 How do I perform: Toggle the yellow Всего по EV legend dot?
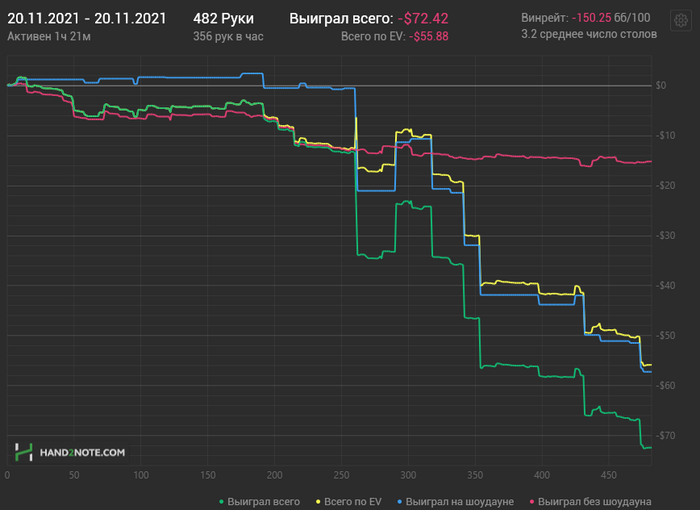point(318,502)
